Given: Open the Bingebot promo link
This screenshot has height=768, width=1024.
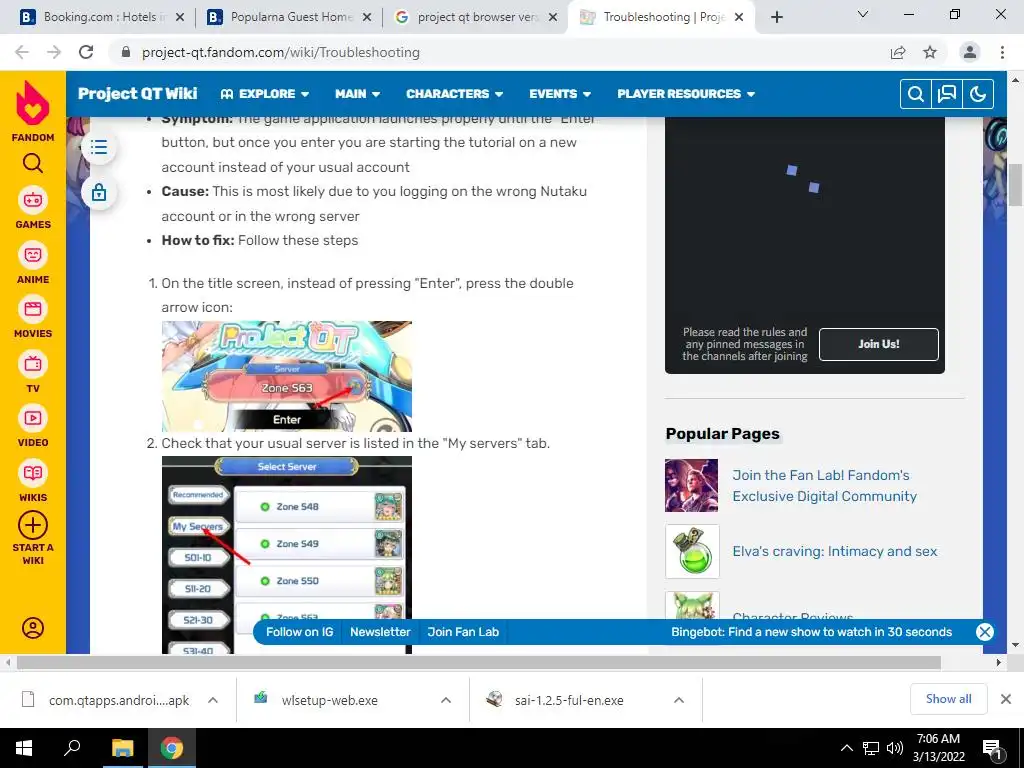Looking at the screenshot, I should (811, 632).
